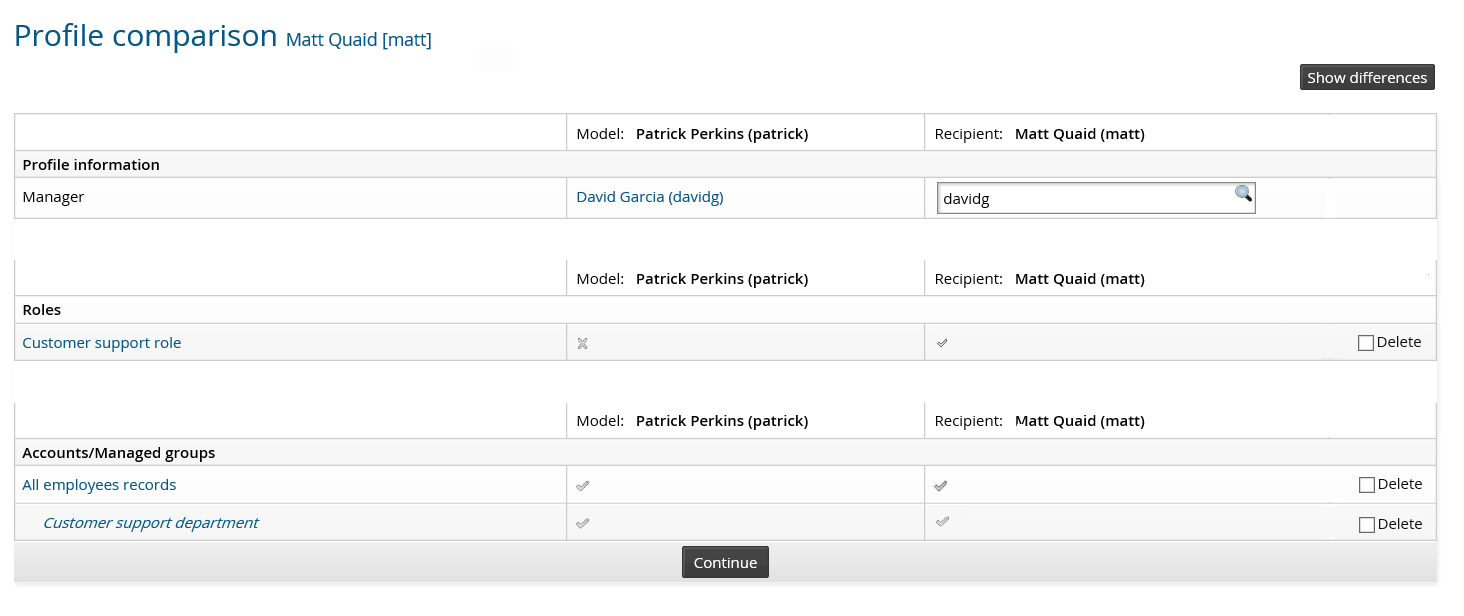Enable Delete for All employees records
This screenshot has width=1464, height=616.
tap(1366, 484)
